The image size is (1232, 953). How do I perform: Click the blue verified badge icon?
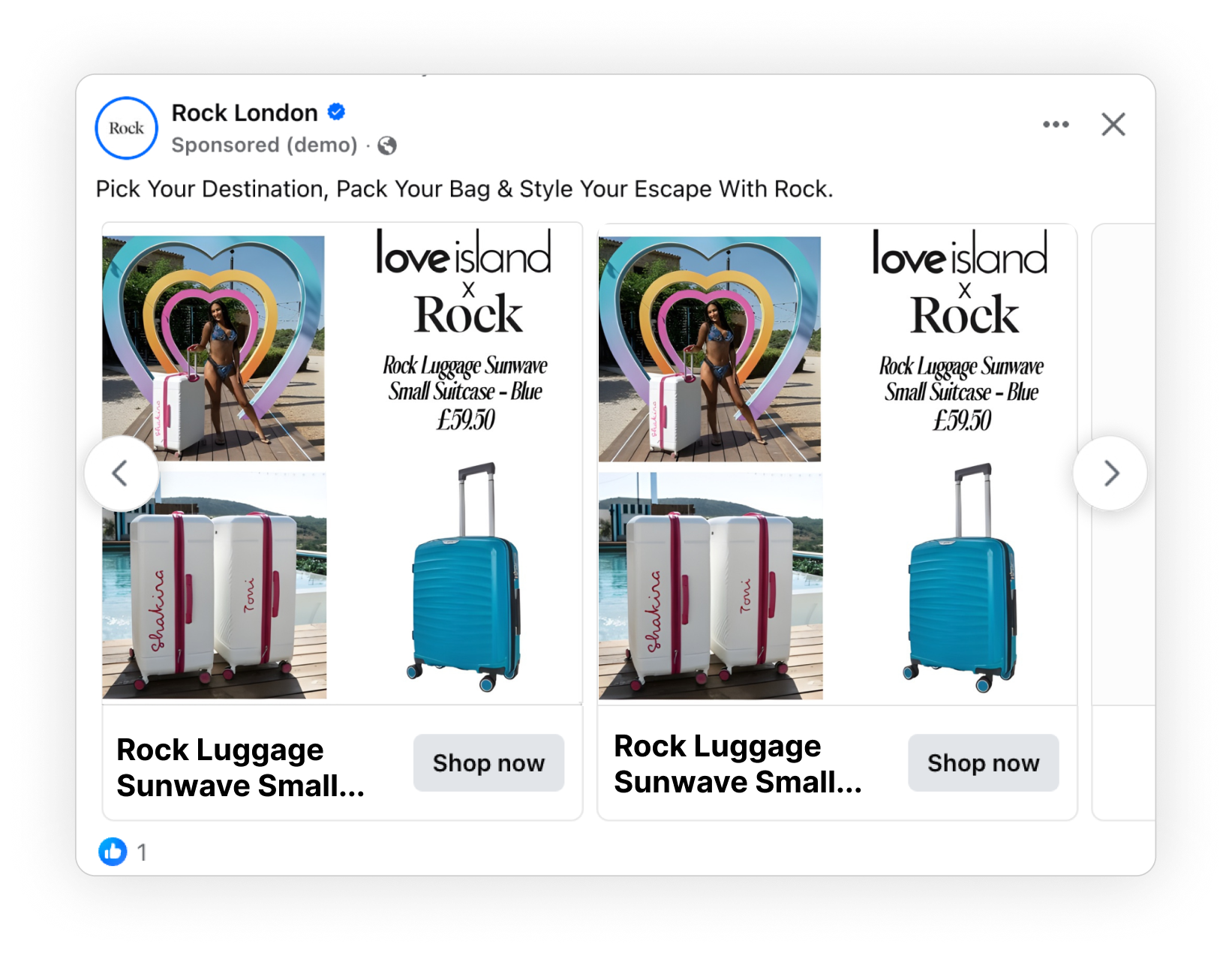pos(337,112)
